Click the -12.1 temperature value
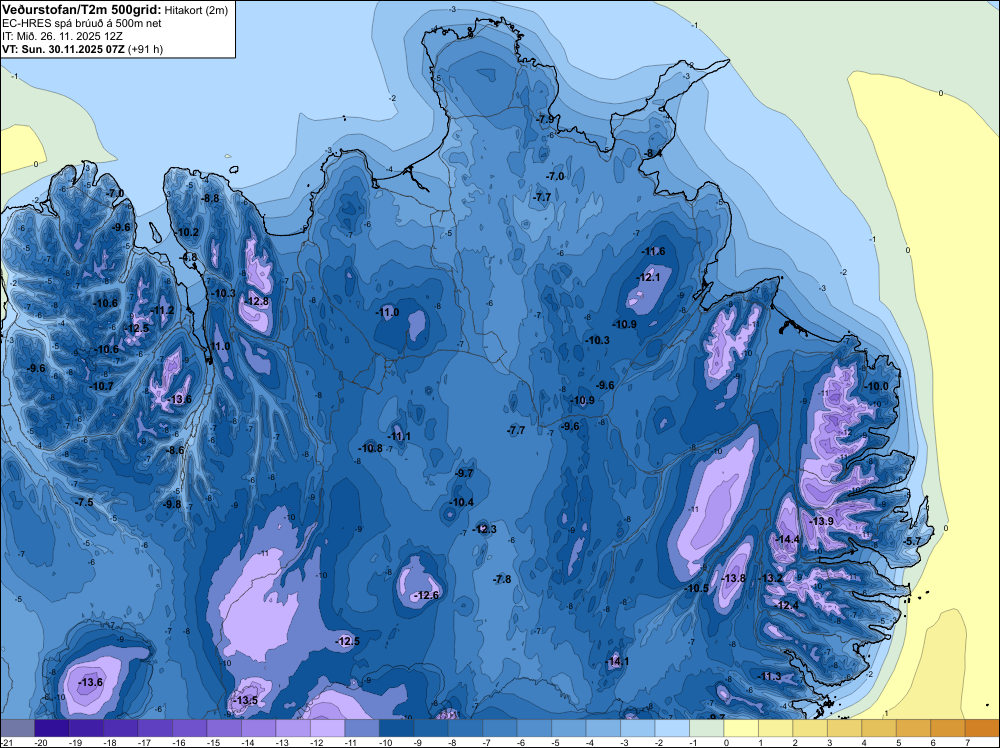Viewport: 1000px width, 748px height. click(648, 277)
